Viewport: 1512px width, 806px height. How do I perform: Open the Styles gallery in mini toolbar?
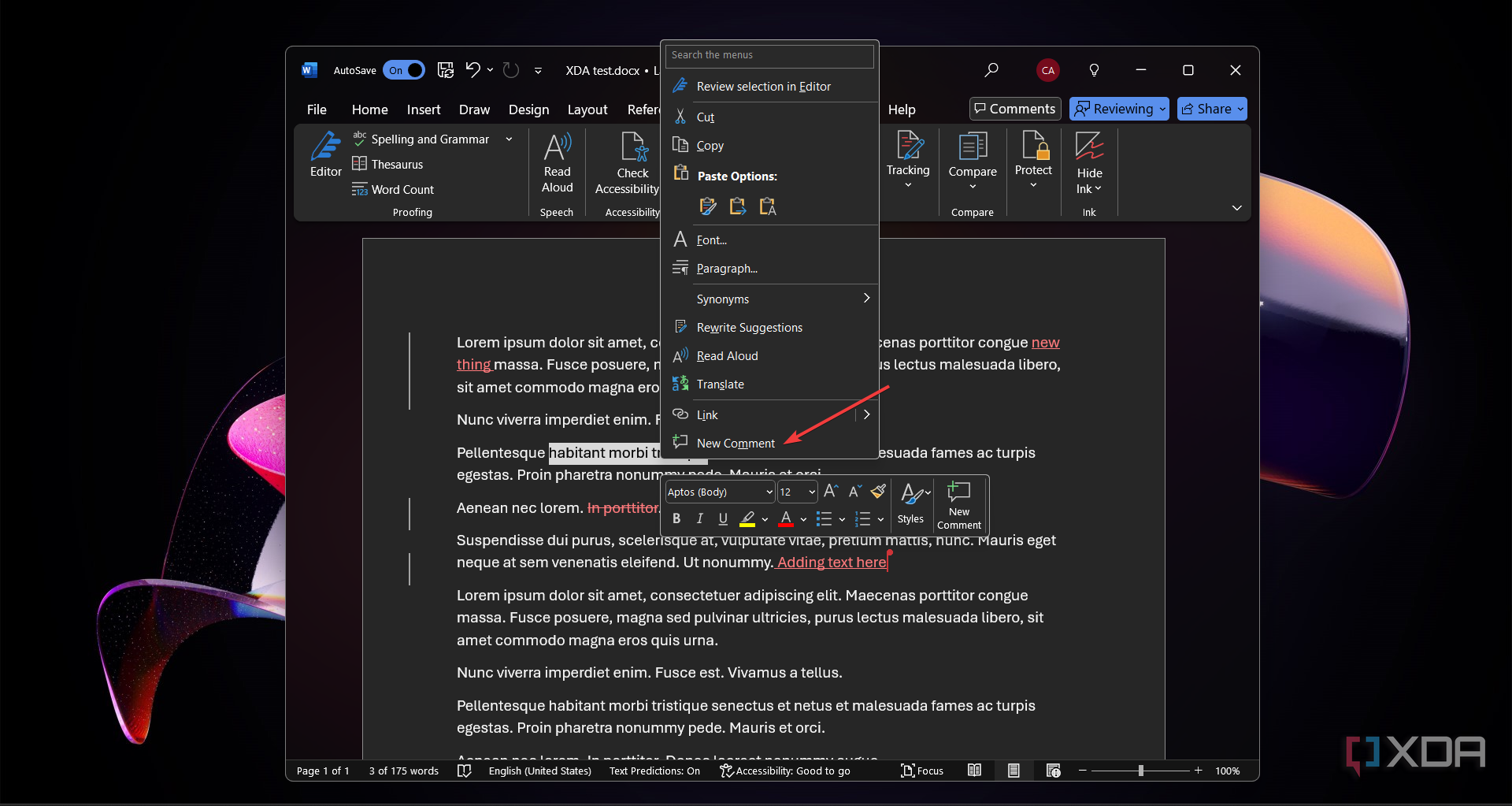coord(912,504)
